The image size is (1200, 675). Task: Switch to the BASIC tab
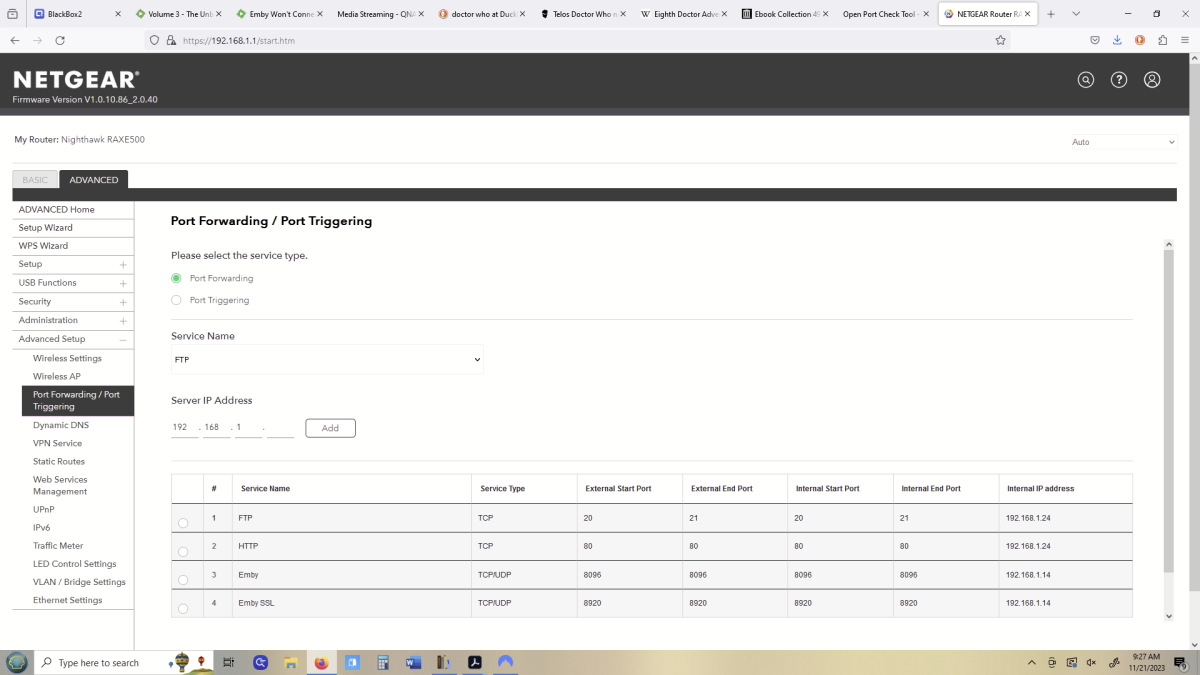tap(35, 180)
